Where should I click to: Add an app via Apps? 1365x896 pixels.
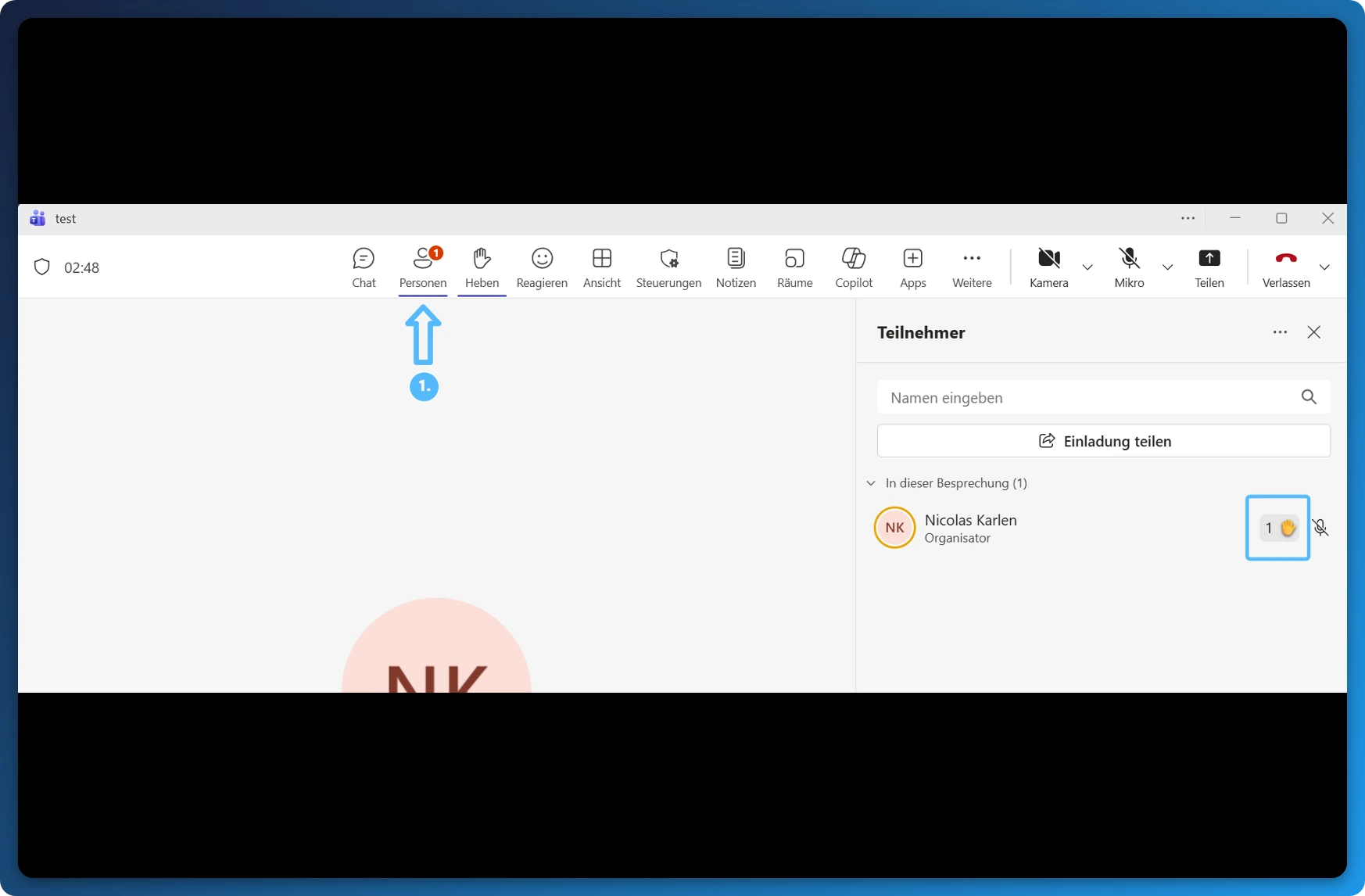pyautogui.click(x=912, y=267)
